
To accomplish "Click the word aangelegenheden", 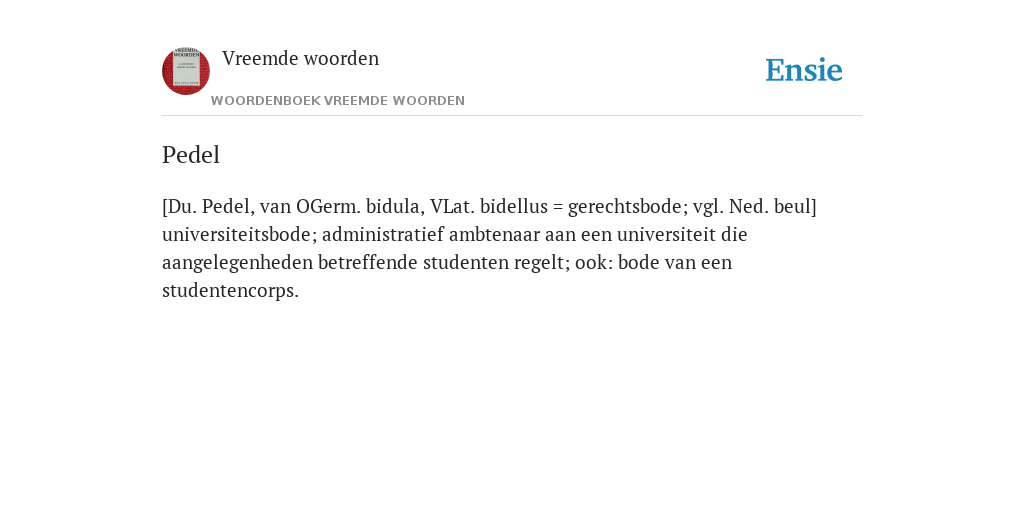I will coord(237,263).
